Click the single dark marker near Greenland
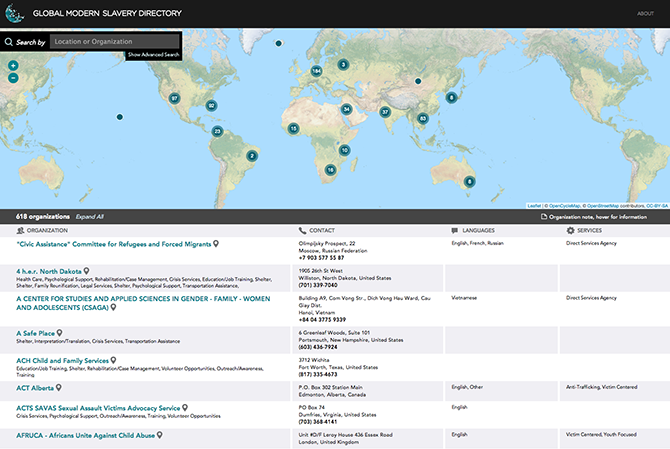670x449 pixels. (x=279, y=42)
